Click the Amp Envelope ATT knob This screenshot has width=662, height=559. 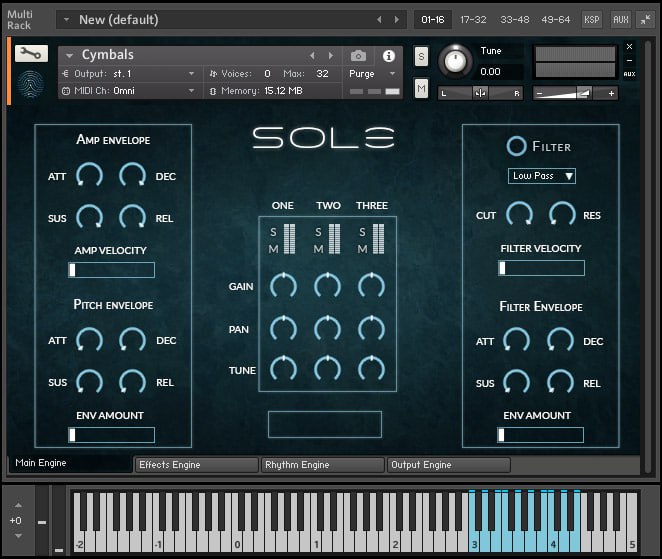tap(89, 176)
